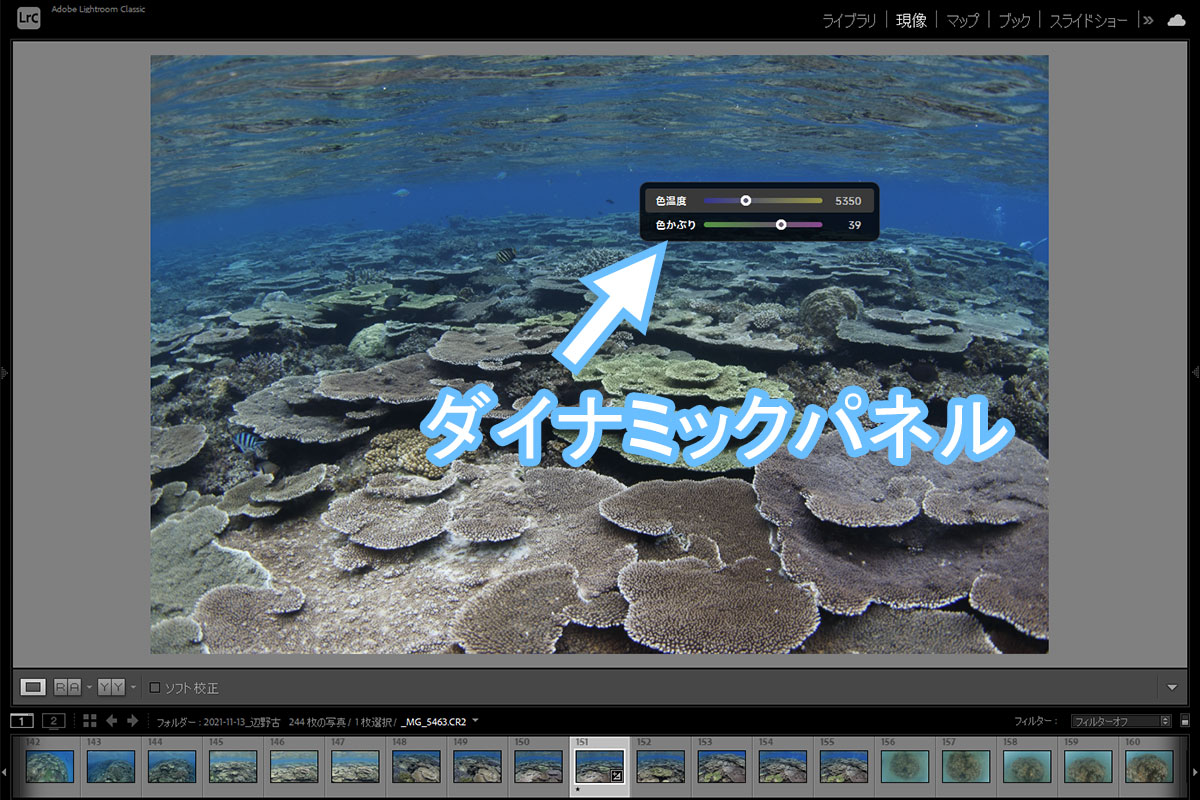Image resolution: width=1200 pixels, height=800 pixels.
Task: Open the _MG_5463.CR2 filename dropdown
Action: [x=476, y=720]
